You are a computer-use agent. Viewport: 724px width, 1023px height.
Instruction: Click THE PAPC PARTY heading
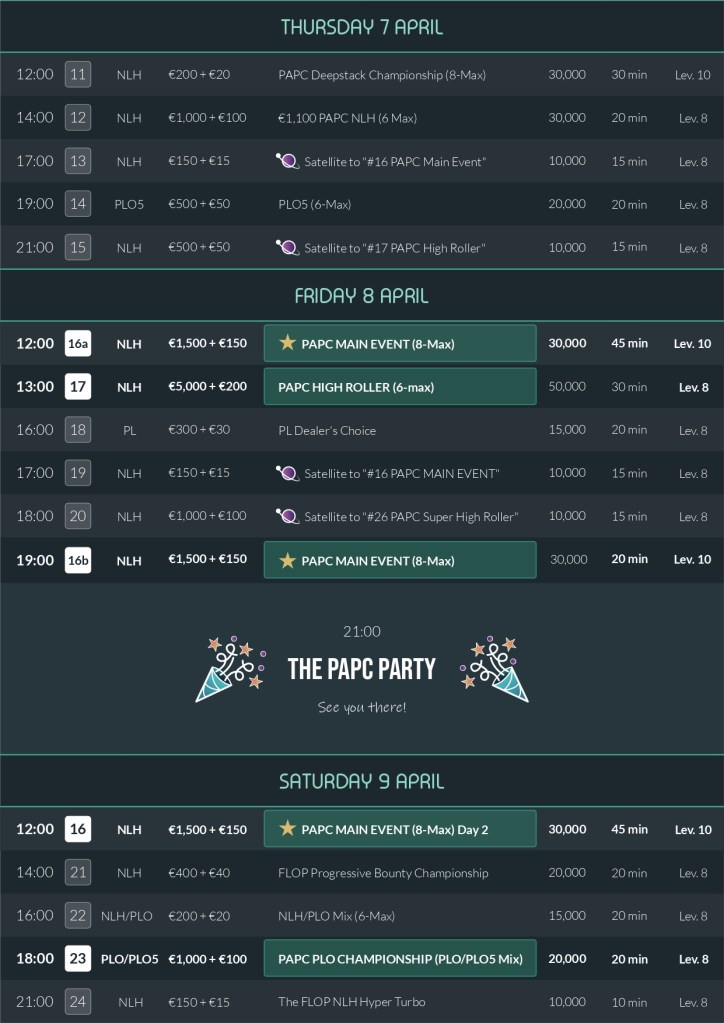pos(362,669)
